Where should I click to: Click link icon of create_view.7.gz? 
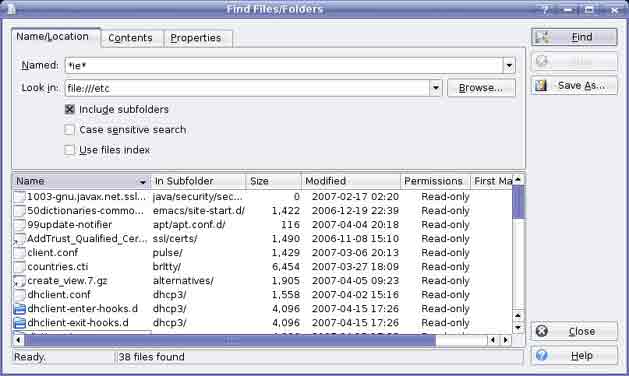(20, 281)
